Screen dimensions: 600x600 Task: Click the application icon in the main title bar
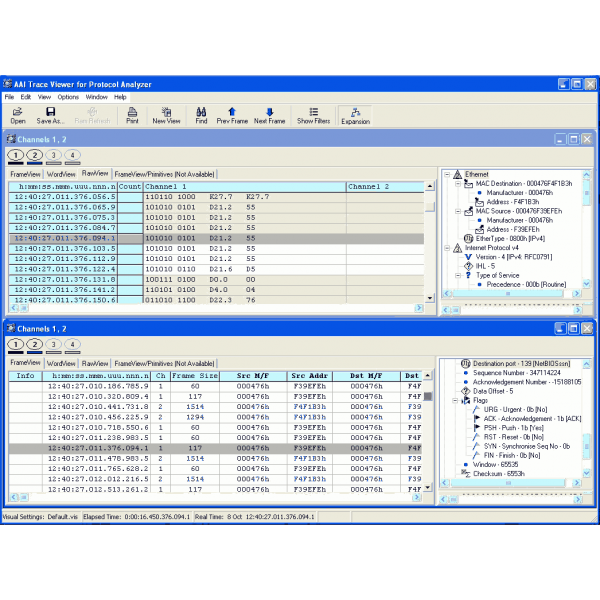[x=7, y=83]
